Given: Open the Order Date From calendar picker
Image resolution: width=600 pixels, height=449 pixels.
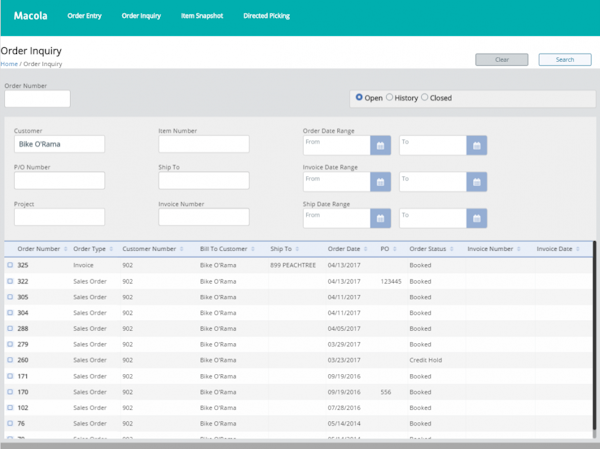Looking at the screenshot, I should point(380,146).
